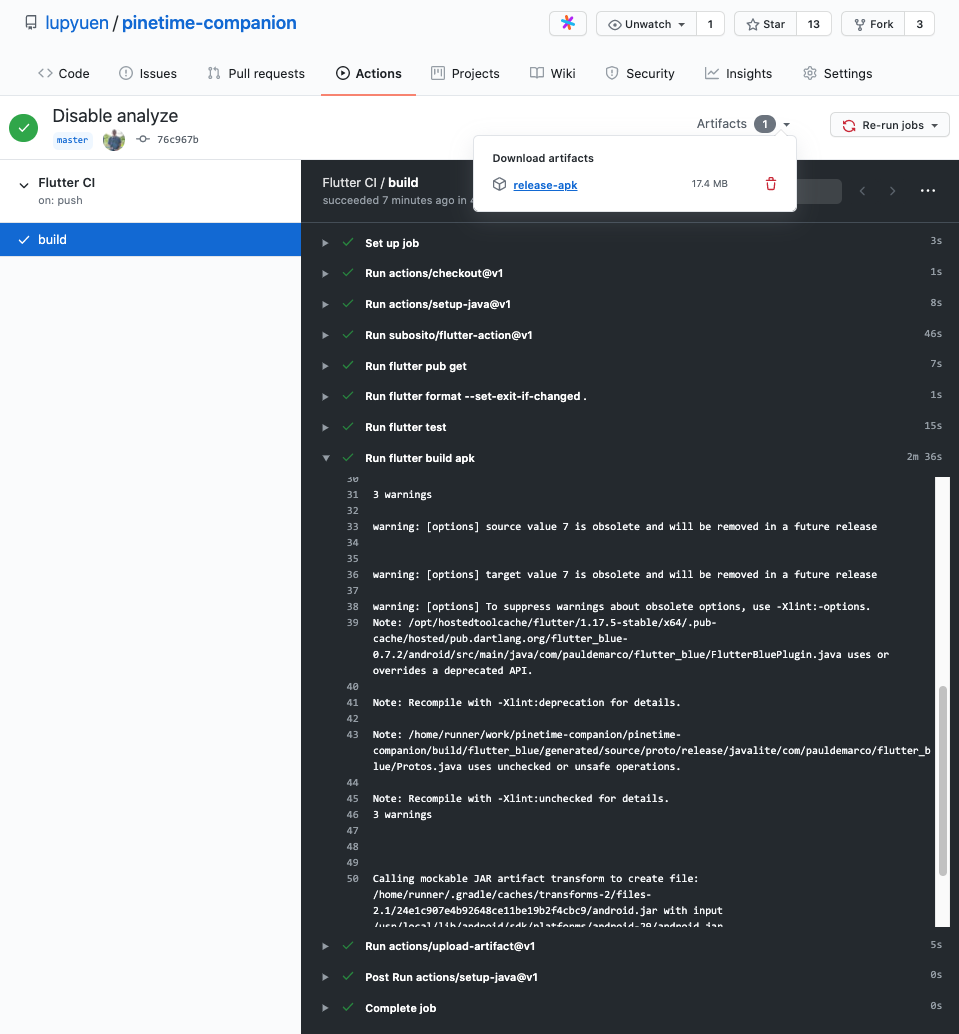Screen dimensions: 959x1034
Task: Click the Star repository button
Action: [x=766, y=24]
